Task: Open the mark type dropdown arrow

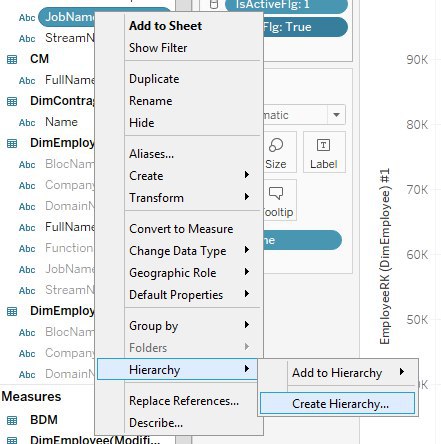Action: tap(336, 115)
